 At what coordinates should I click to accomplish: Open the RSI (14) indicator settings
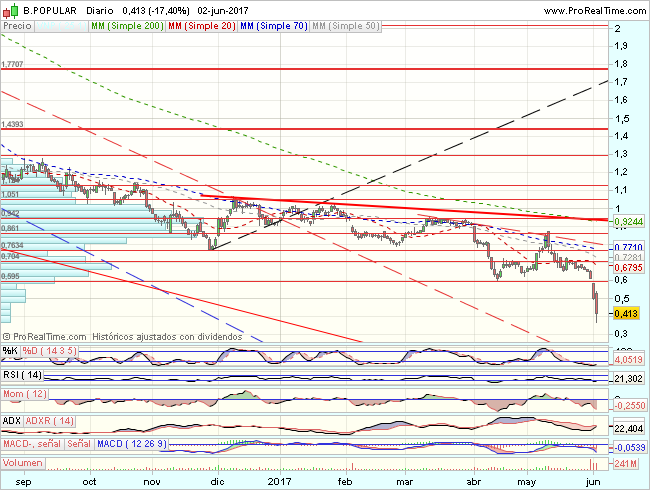[21, 374]
